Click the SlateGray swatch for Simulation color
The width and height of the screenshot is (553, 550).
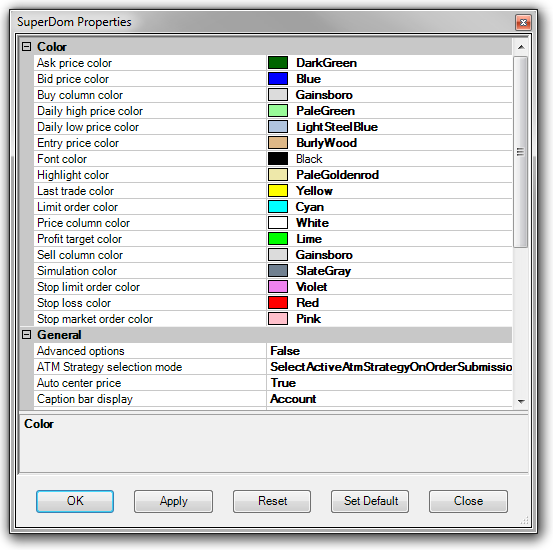[278, 271]
